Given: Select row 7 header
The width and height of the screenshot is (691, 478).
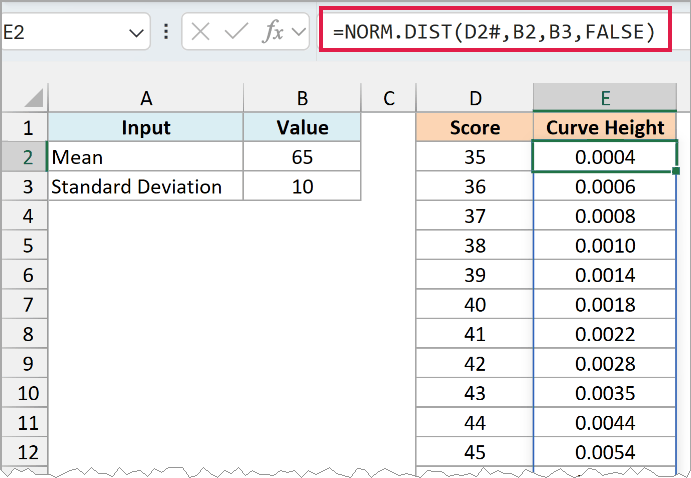Looking at the screenshot, I should click(x=24, y=304).
